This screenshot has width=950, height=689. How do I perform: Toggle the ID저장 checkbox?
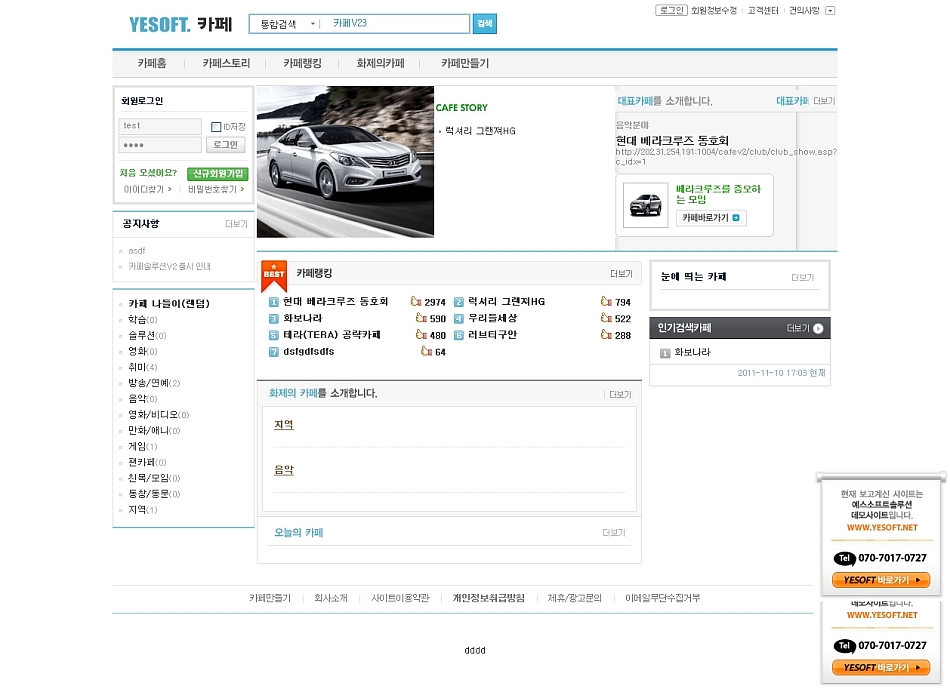(x=216, y=127)
